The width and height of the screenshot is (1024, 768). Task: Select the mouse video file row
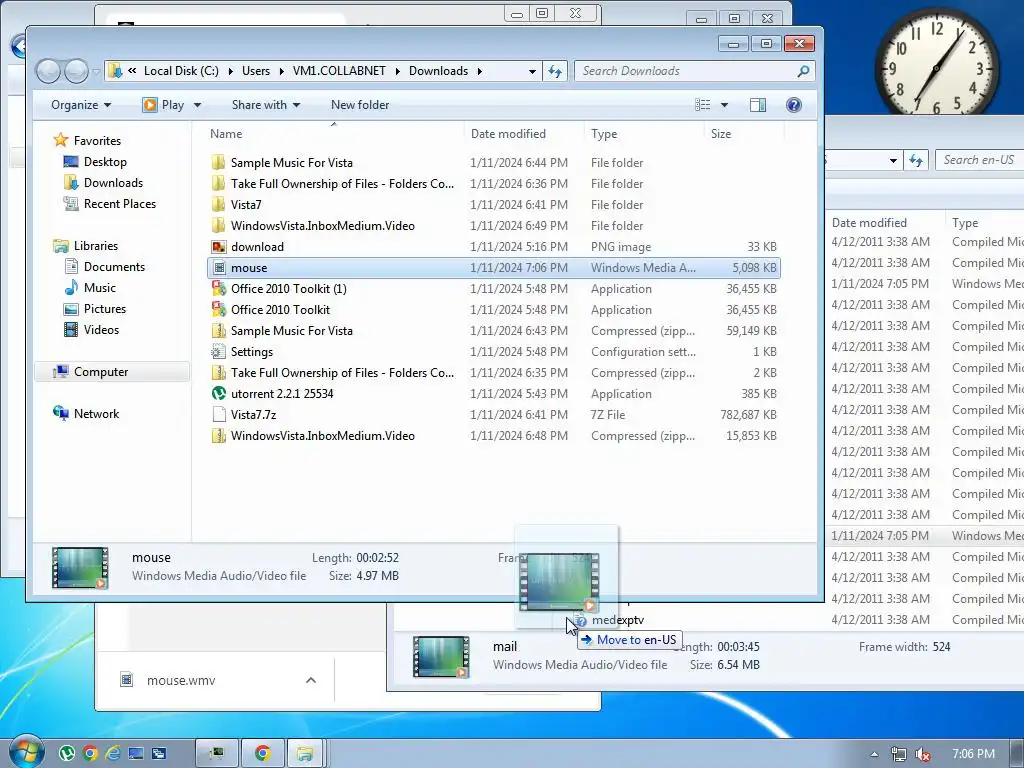click(493, 268)
